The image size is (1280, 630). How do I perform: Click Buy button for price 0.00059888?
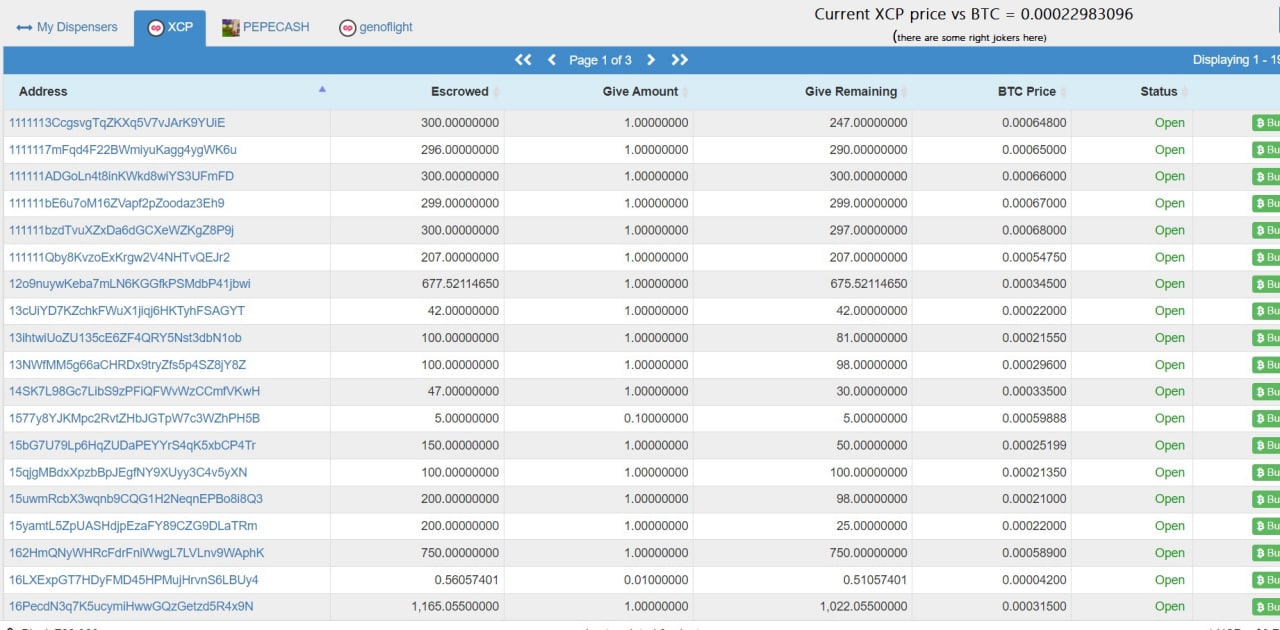(x=1266, y=418)
